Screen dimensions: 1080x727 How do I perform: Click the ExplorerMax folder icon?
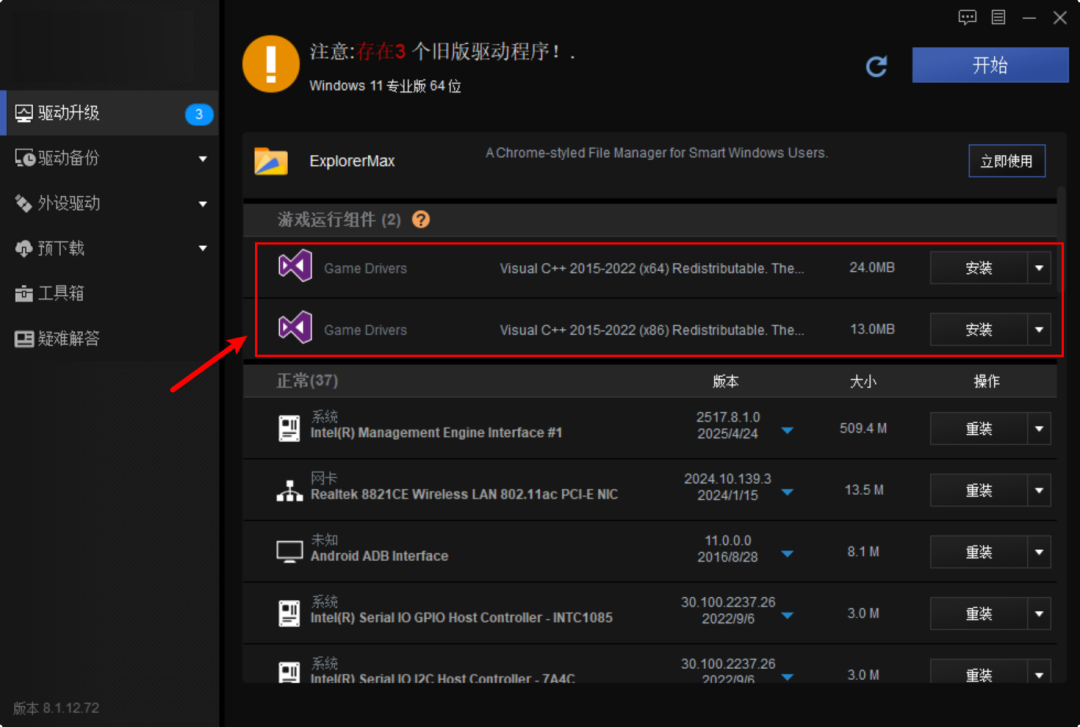[x=271, y=161]
